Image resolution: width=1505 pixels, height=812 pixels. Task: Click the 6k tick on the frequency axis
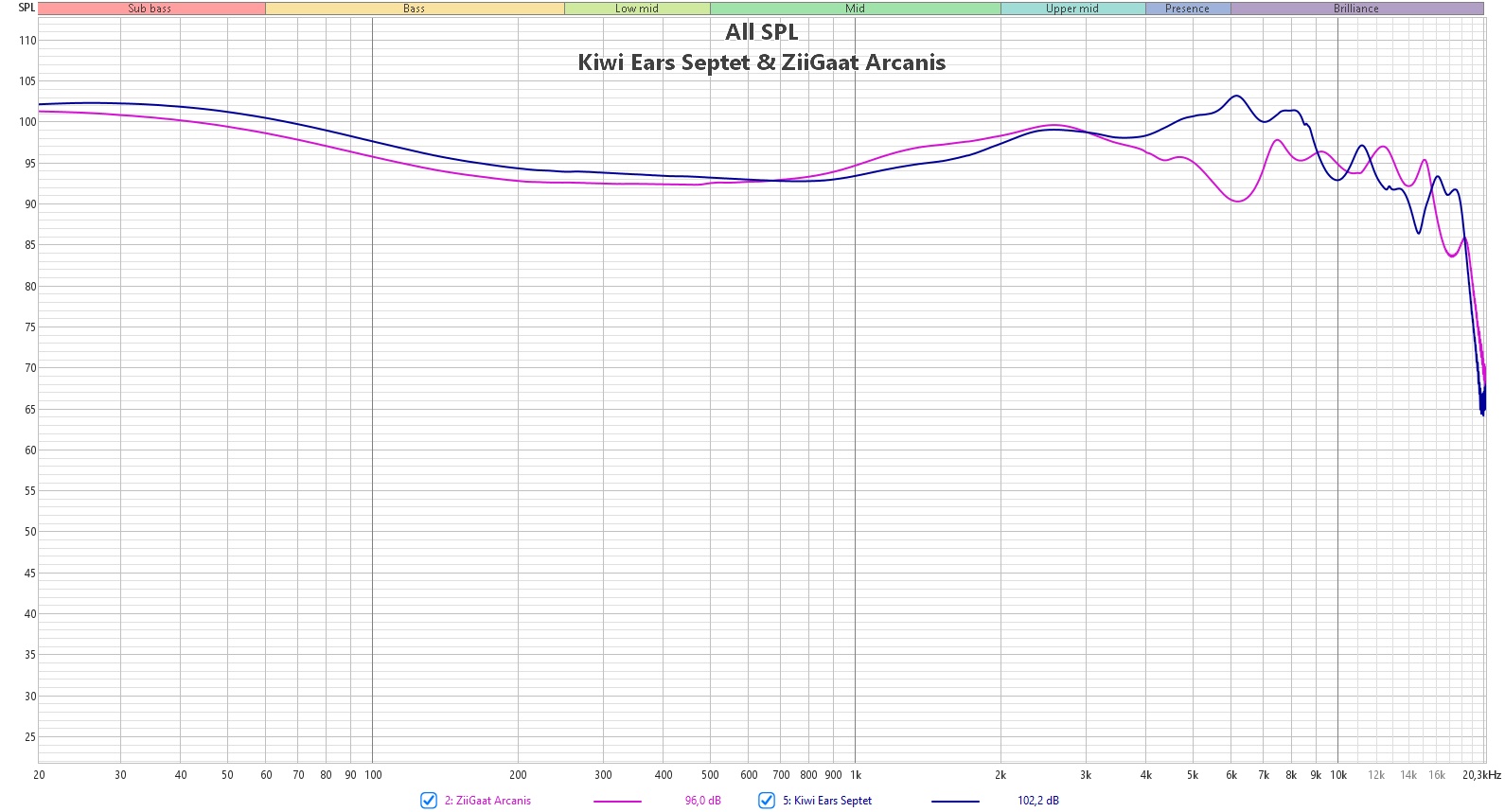coord(1231,775)
